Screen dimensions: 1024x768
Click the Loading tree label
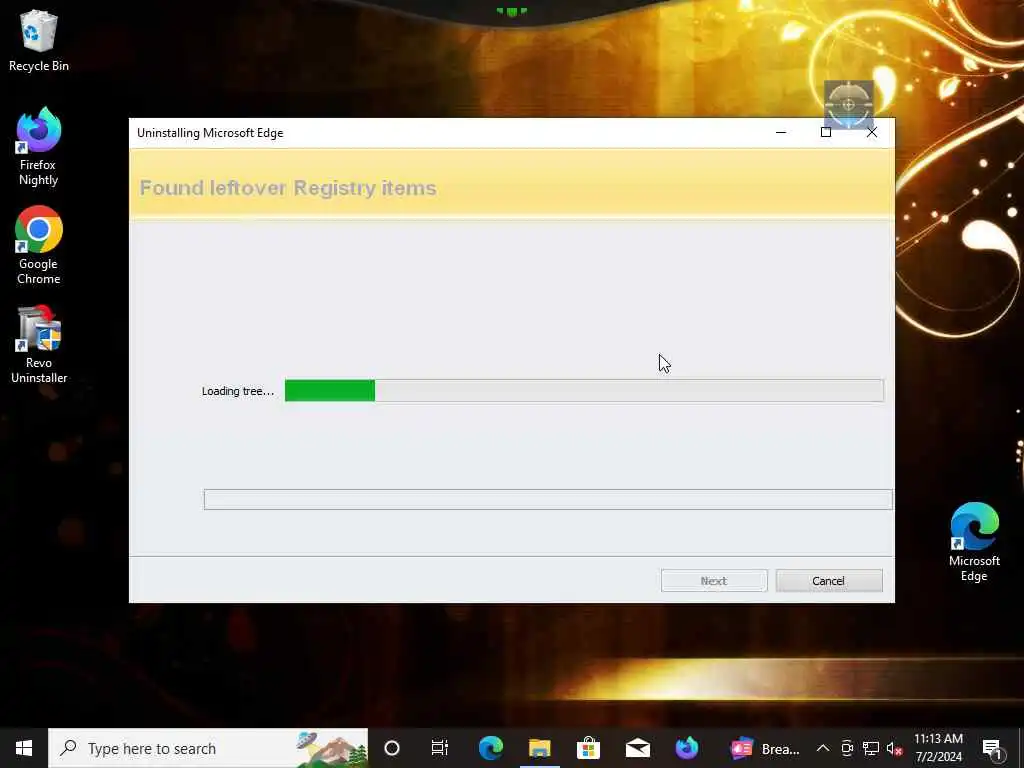click(x=238, y=391)
